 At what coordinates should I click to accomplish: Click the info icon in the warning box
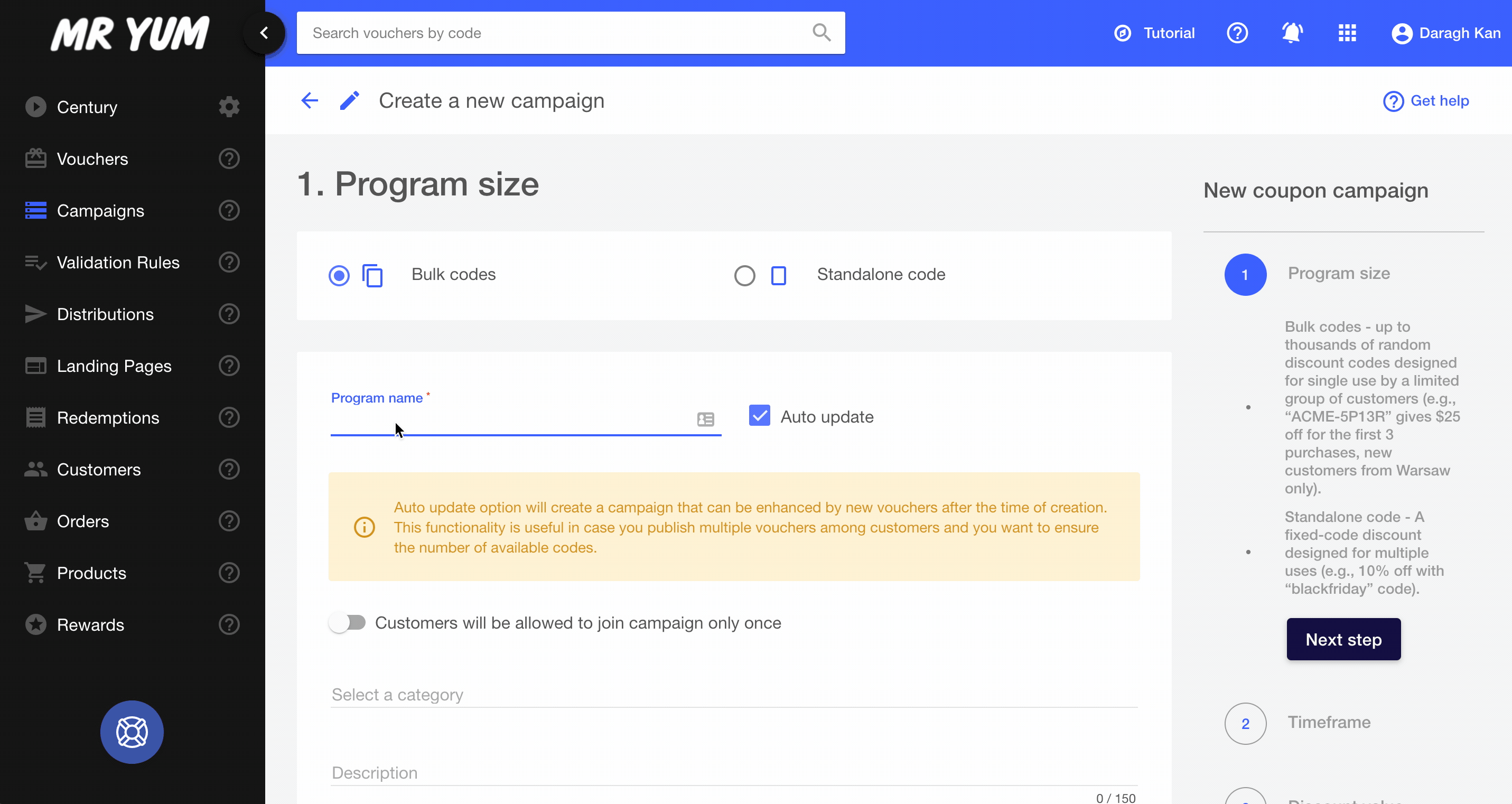[365, 527]
